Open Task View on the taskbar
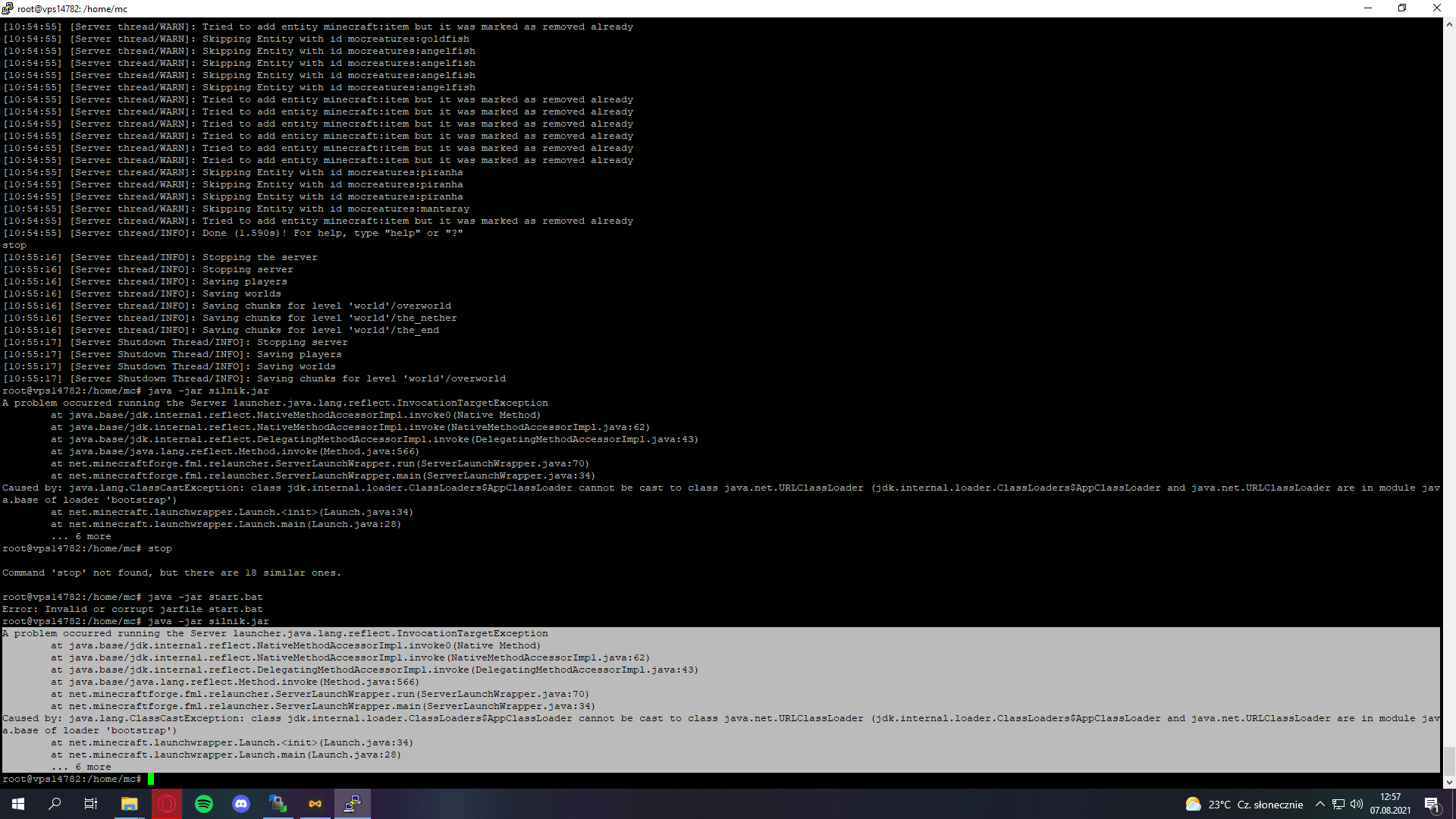The height and width of the screenshot is (819, 1456). tap(91, 804)
